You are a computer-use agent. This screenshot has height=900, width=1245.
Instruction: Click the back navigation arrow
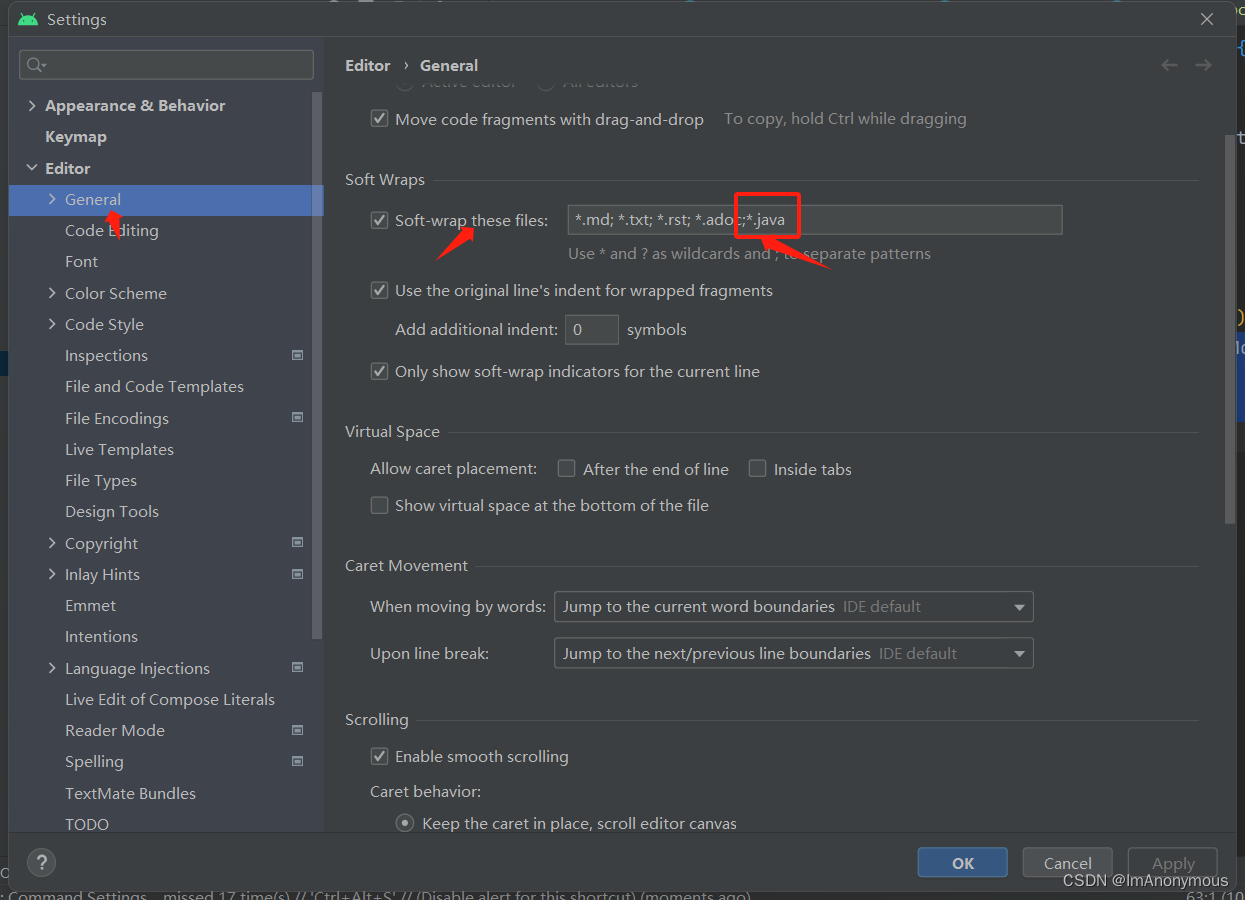[1169, 64]
